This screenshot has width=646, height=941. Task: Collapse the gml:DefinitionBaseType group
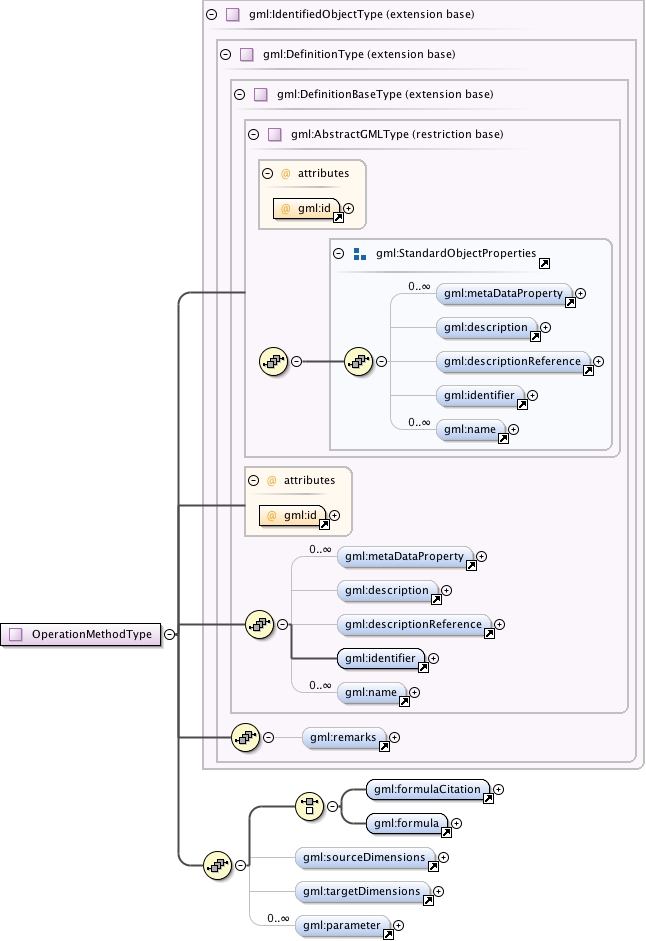click(x=240, y=94)
